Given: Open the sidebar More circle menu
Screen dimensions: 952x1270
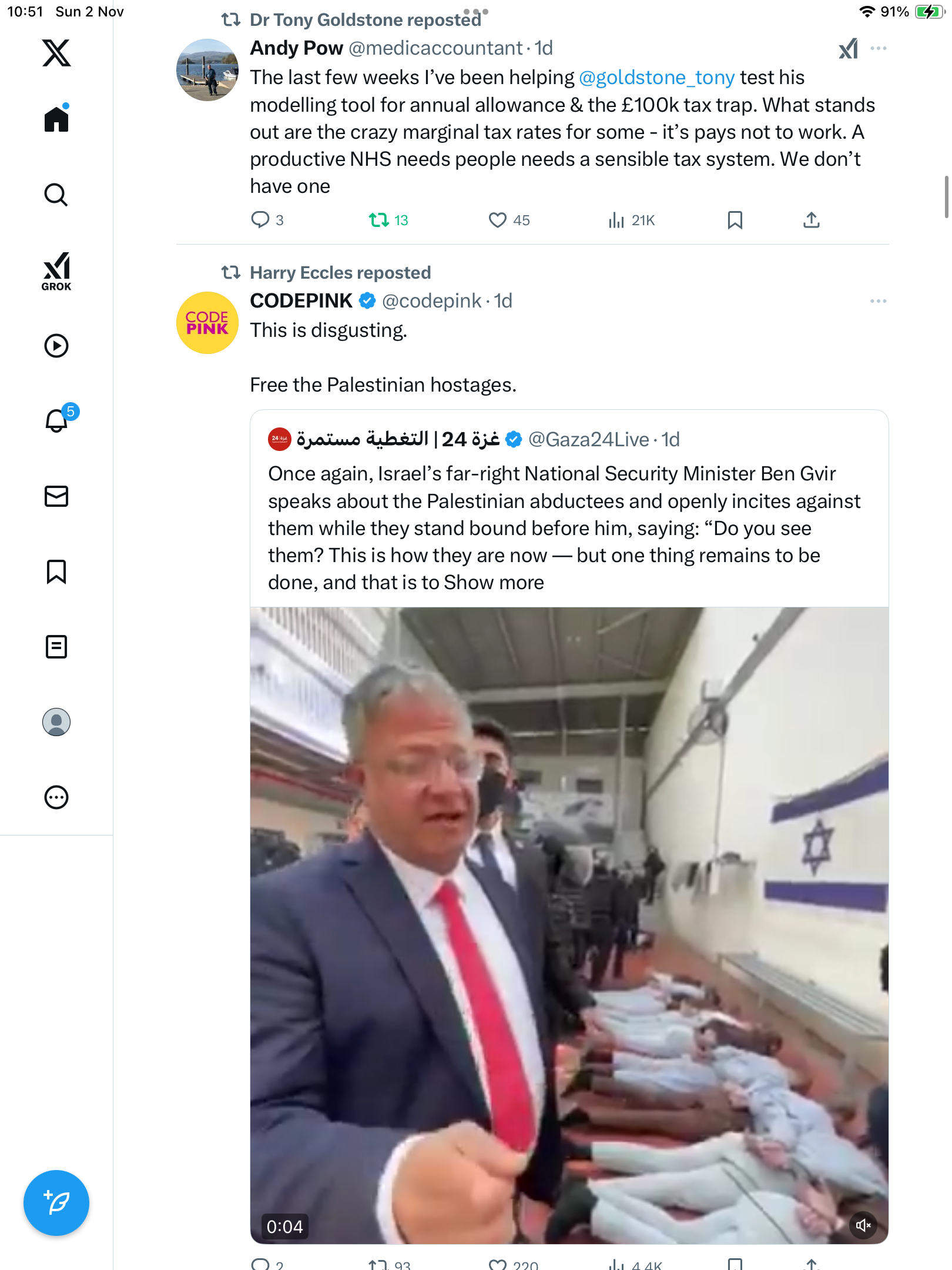Looking at the screenshot, I should 56,797.
